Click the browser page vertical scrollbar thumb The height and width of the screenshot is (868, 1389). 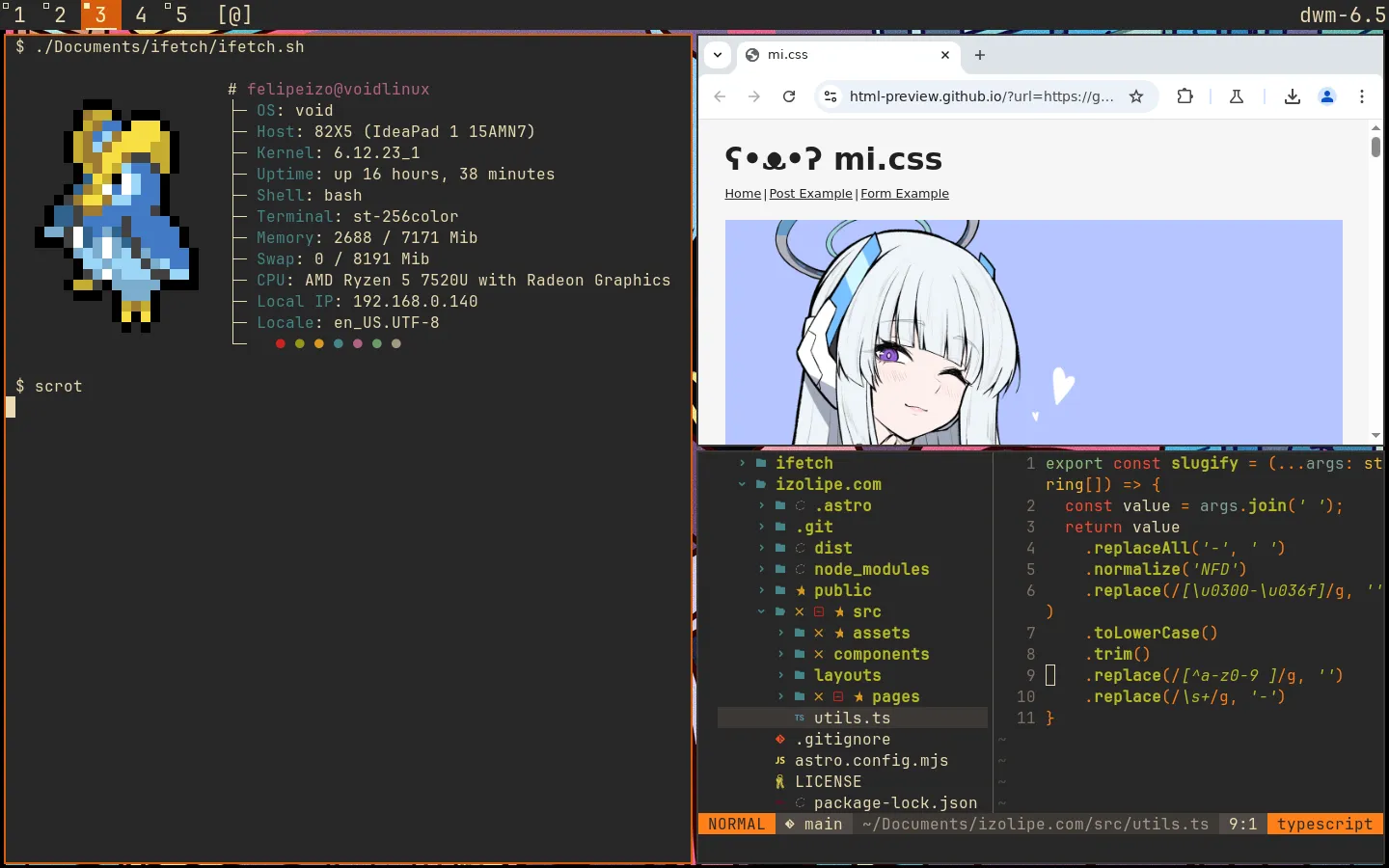[1375, 147]
